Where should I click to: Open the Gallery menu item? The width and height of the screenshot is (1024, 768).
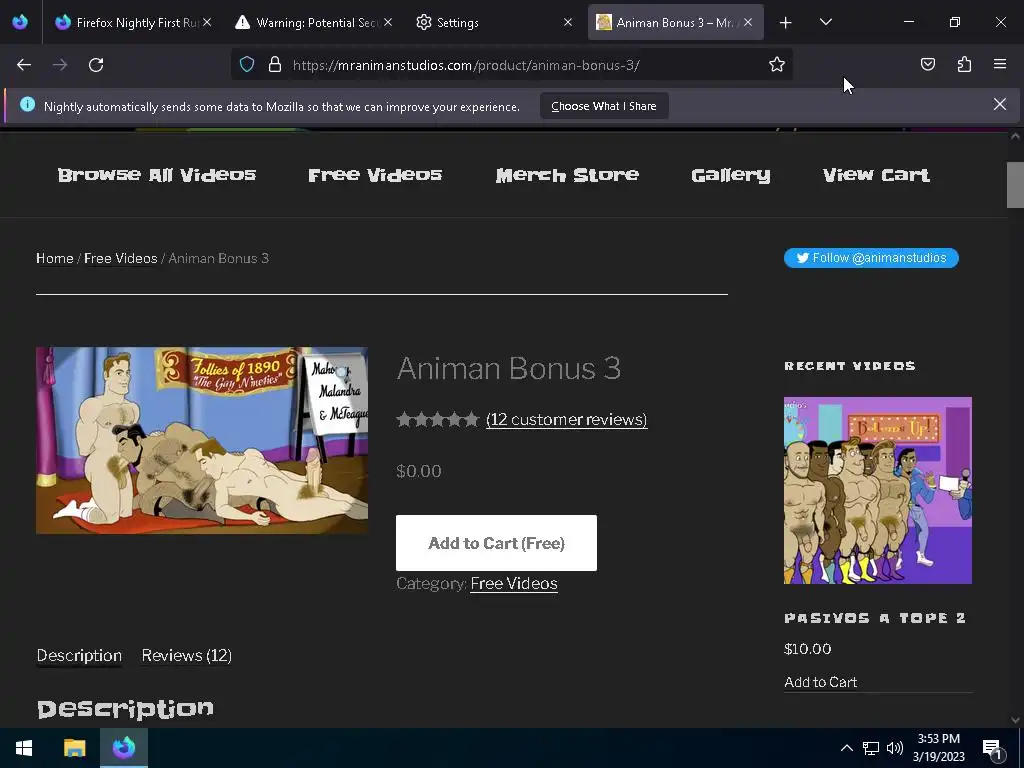coord(731,175)
